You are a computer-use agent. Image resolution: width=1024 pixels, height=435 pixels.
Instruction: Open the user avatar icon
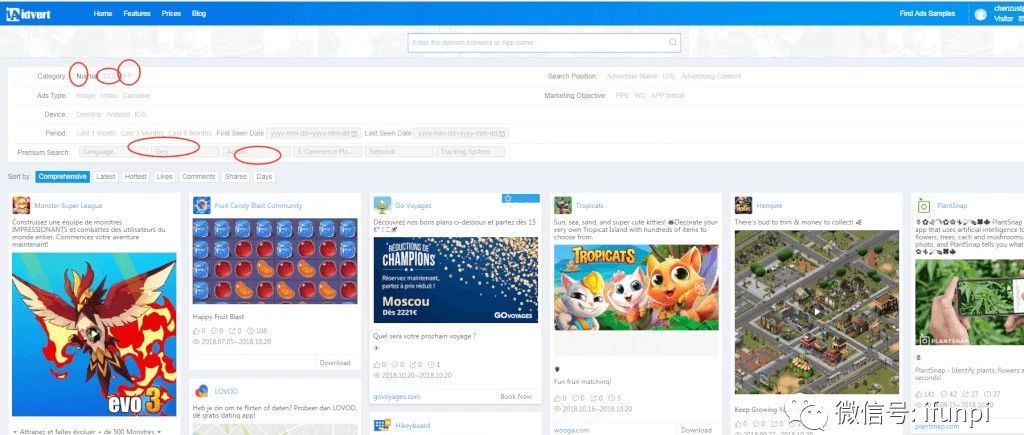980,14
